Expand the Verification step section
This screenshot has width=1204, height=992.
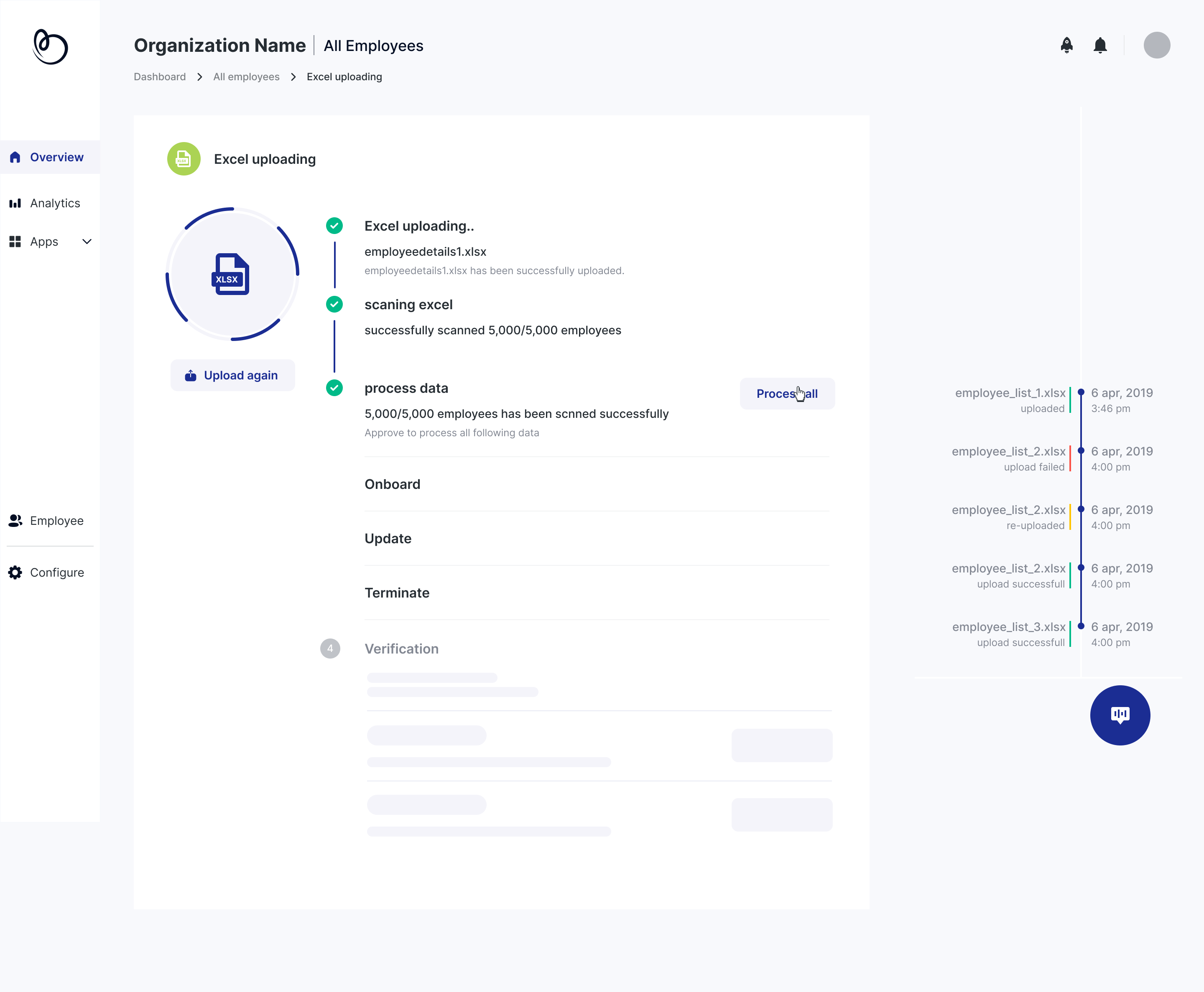click(x=401, y=649)
